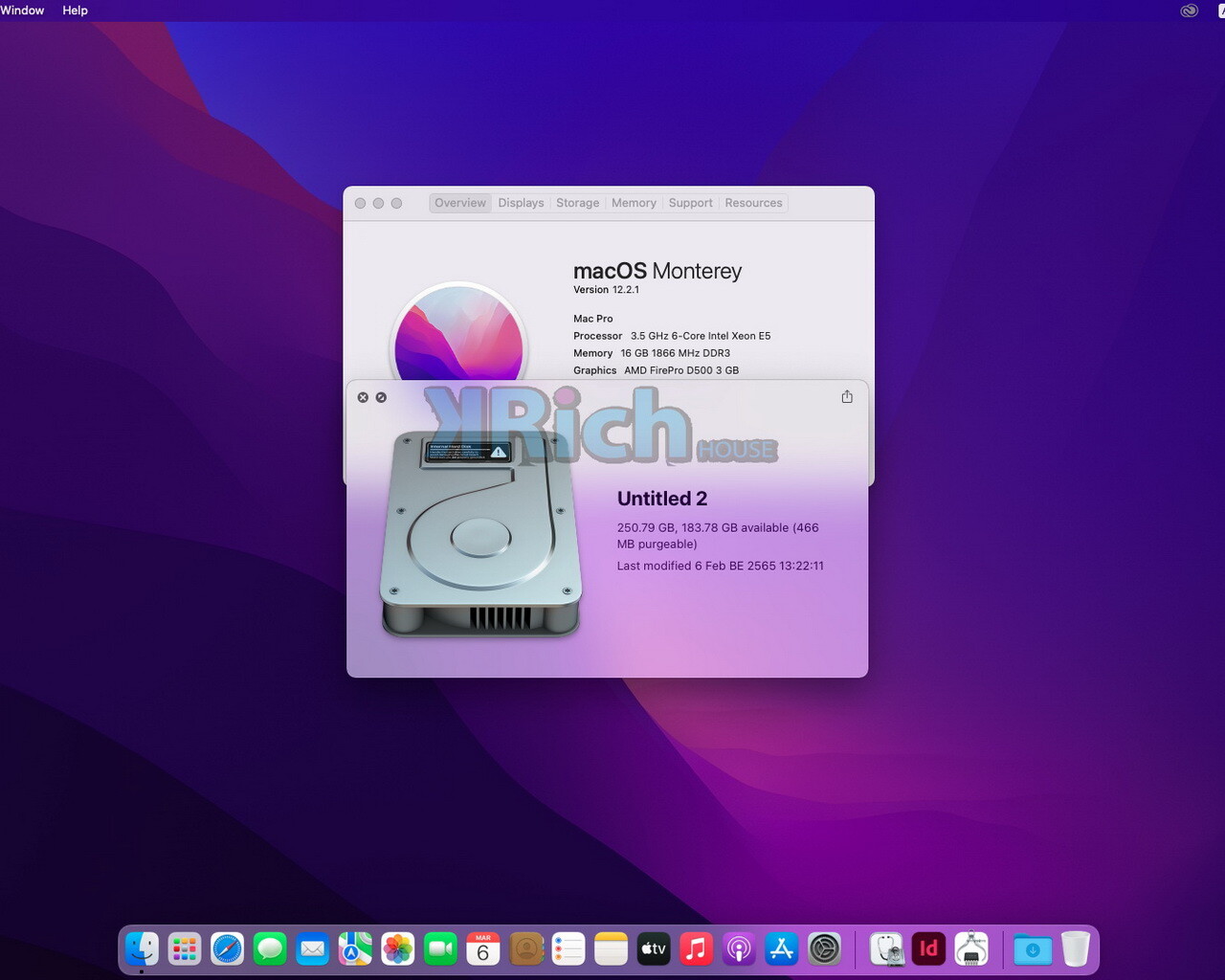Open System Preferences in the dock

click(x=824, y=949)
